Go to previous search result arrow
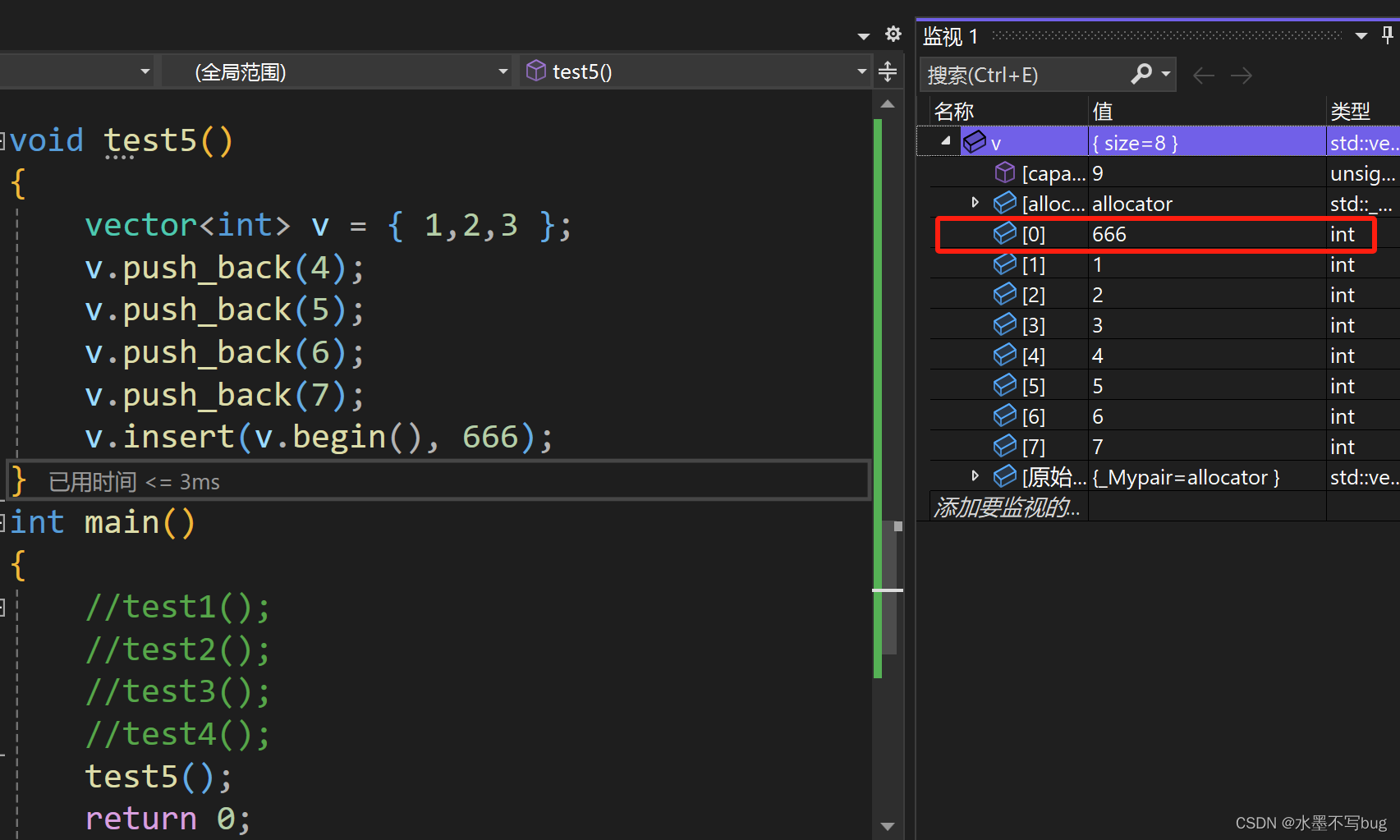 (x=1204, y=76)
